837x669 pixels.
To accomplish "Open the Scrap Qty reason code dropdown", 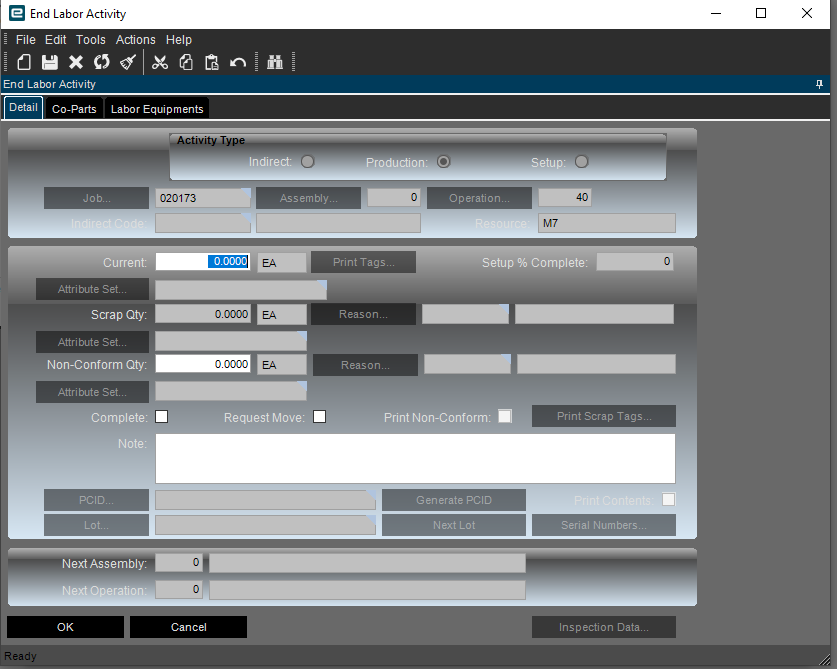I will pos(504,309).
